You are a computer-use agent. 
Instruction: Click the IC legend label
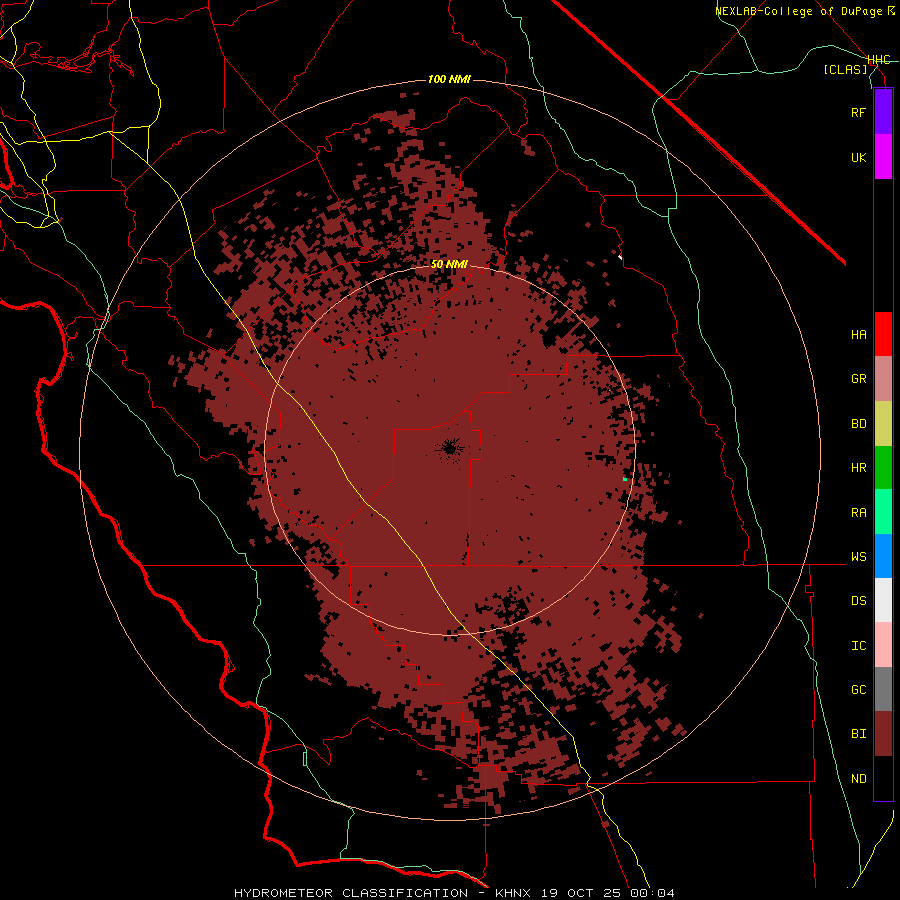(x=858, y=646)
